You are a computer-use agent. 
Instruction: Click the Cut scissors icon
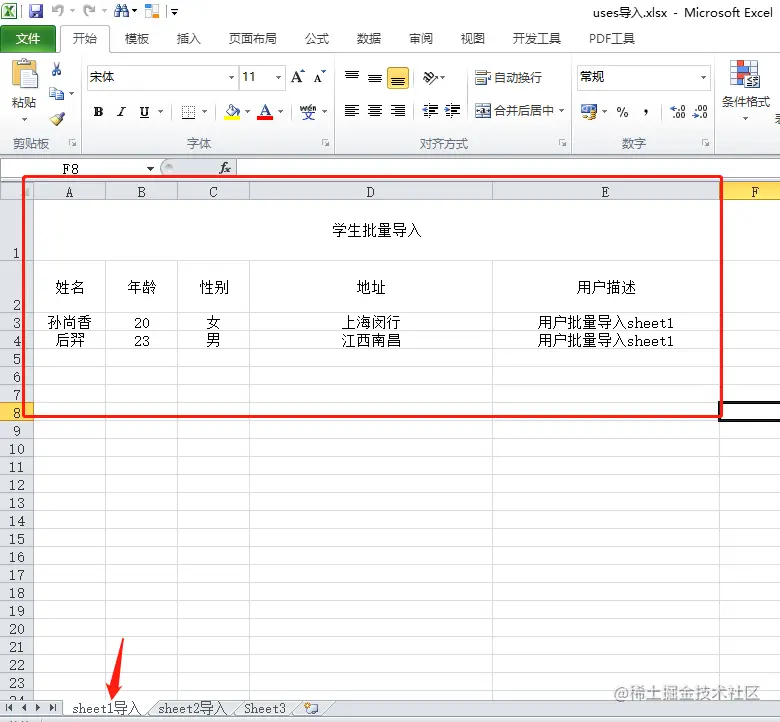56,69
